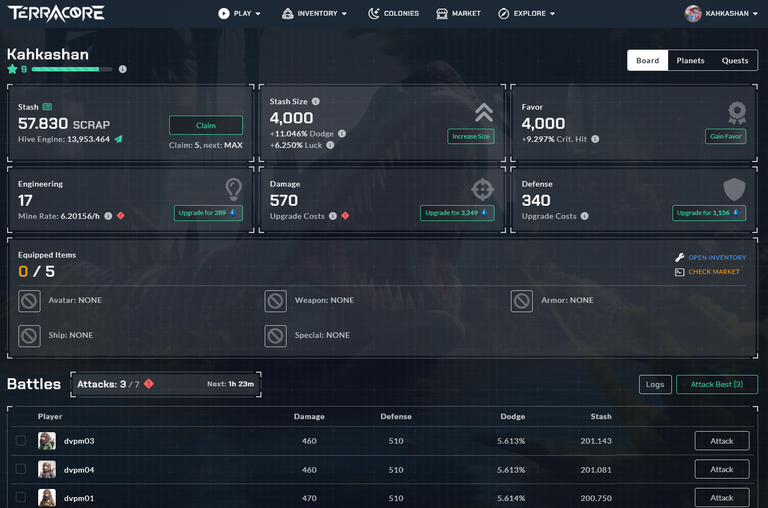Click the info icon beside Mine Rate
768x508 pixels.
tap(108, 216)
